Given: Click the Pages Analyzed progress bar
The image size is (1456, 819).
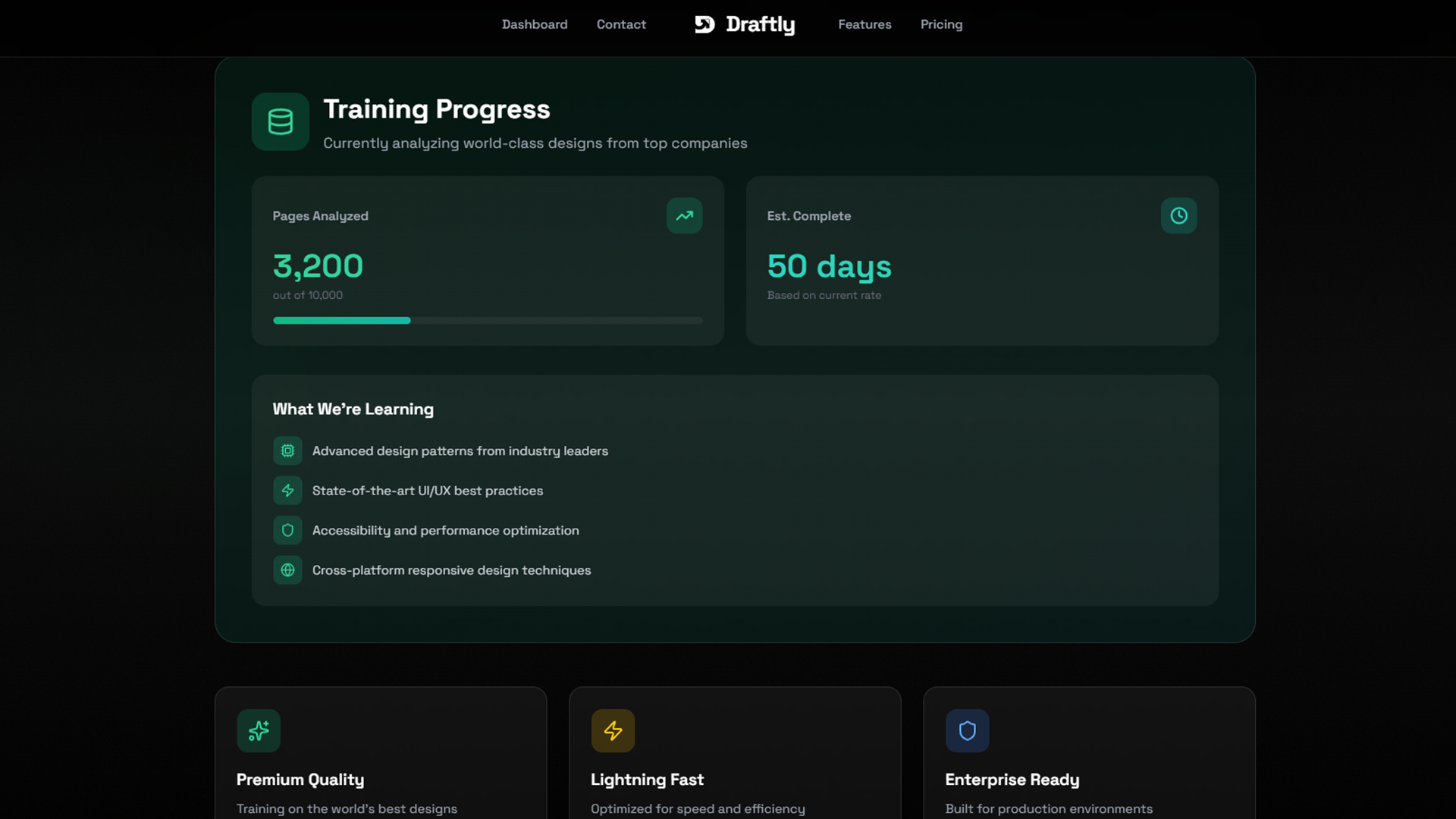Looking at the screenshot, I should tap(488, 320).
